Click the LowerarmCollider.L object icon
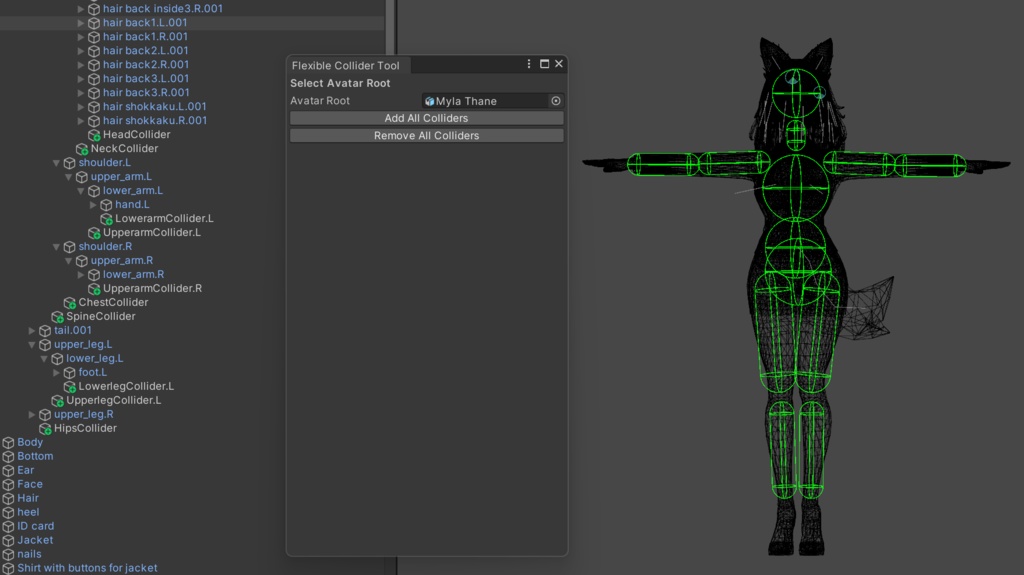Image resolution: width=1024 pixels, height=575 pixels. click(106, 219)
